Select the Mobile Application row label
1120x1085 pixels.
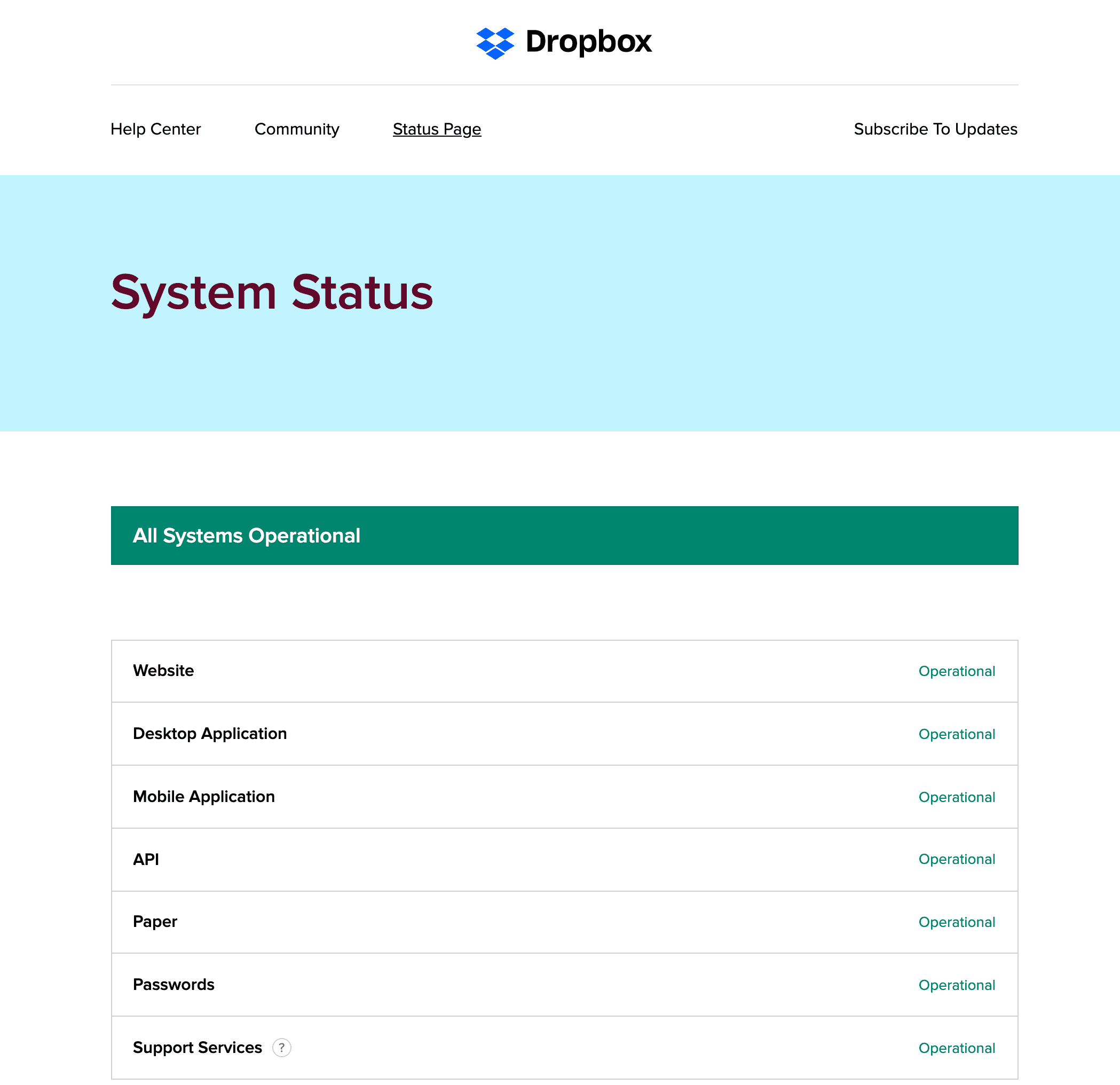204,796
